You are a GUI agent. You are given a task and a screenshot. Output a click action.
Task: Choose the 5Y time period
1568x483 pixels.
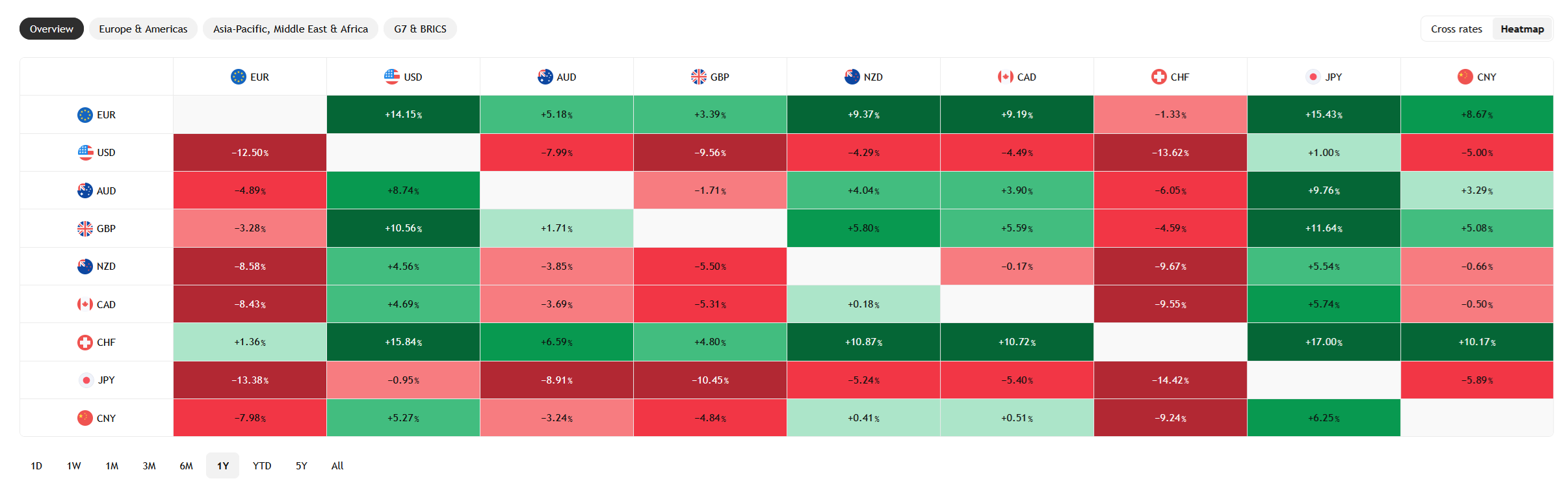(302, 465)
